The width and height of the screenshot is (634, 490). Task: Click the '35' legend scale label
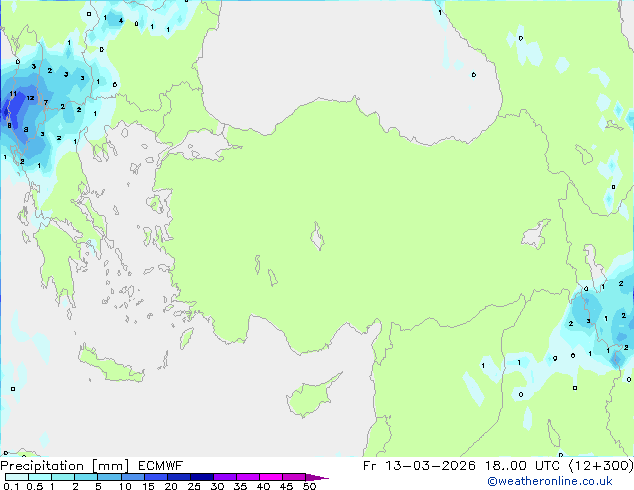click(240, 486)
